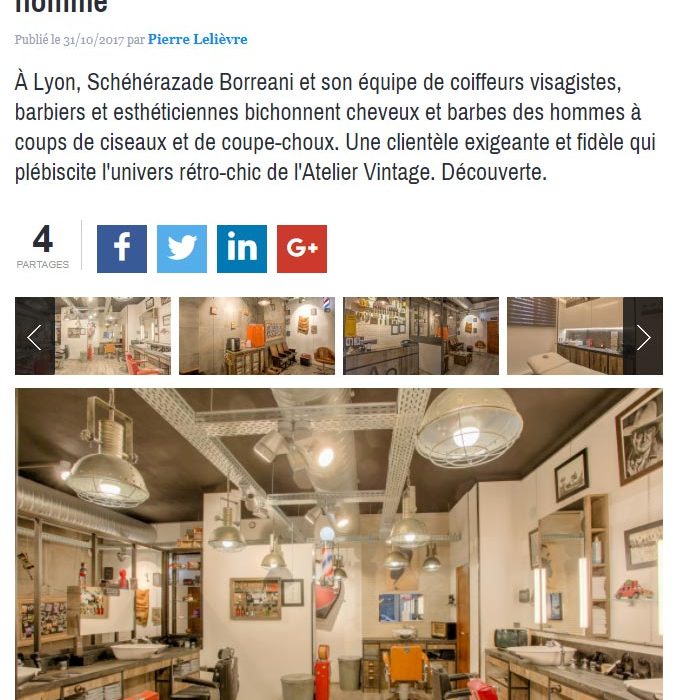This screenshot has width=678, height=700.
Task: Select second thumbnail with orange waiting area
Action: 257,336
